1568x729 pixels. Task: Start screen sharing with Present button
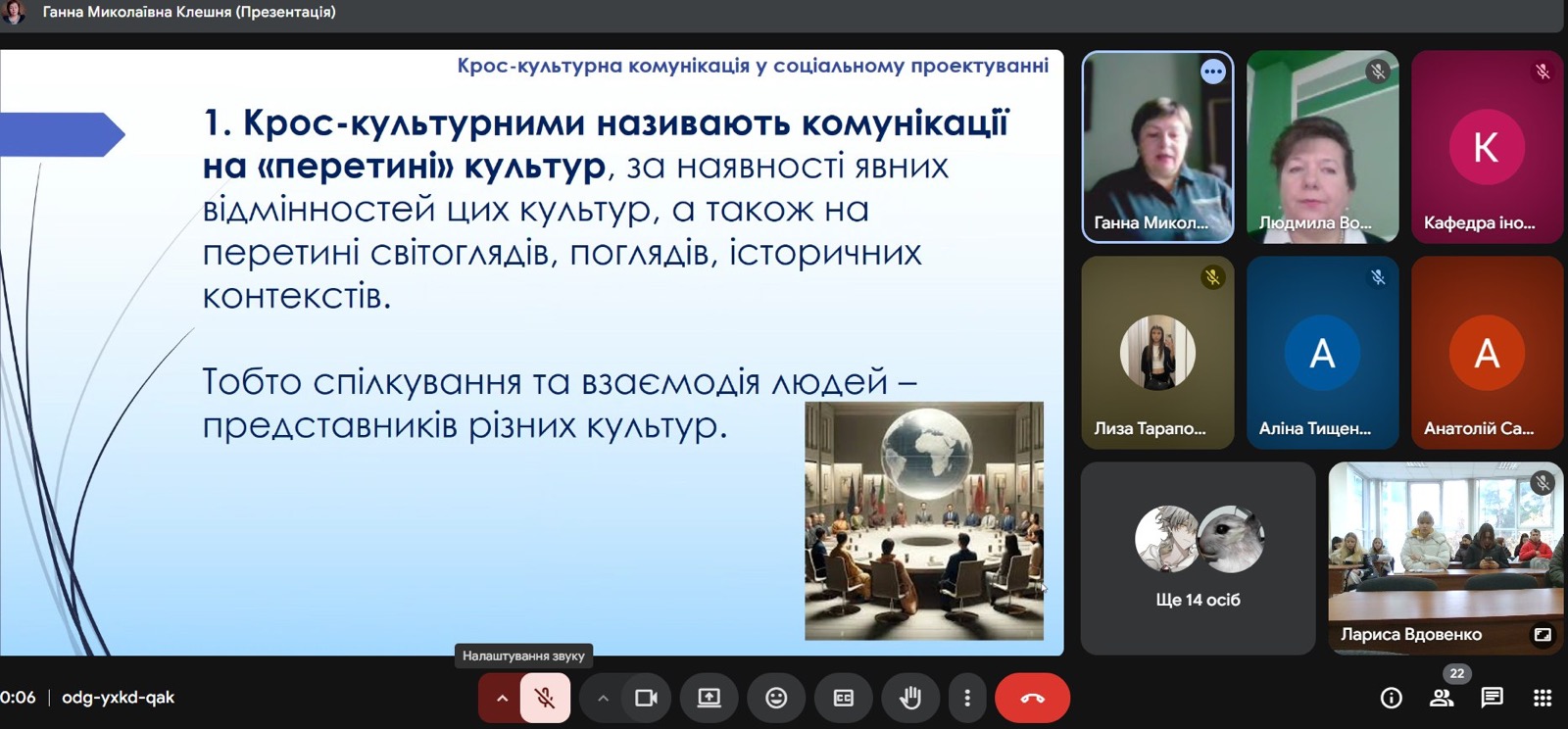click(x=709, y=698)
